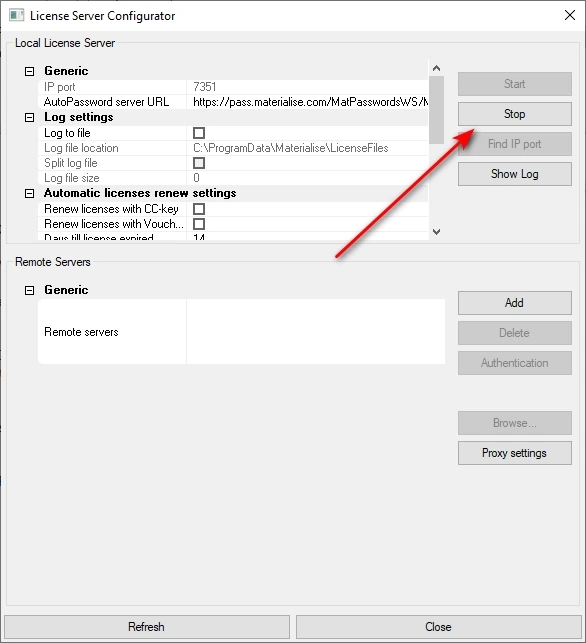Click the Close button at bottom
The height and width of the screenshot is (643, 586).
tap(439, 627)
